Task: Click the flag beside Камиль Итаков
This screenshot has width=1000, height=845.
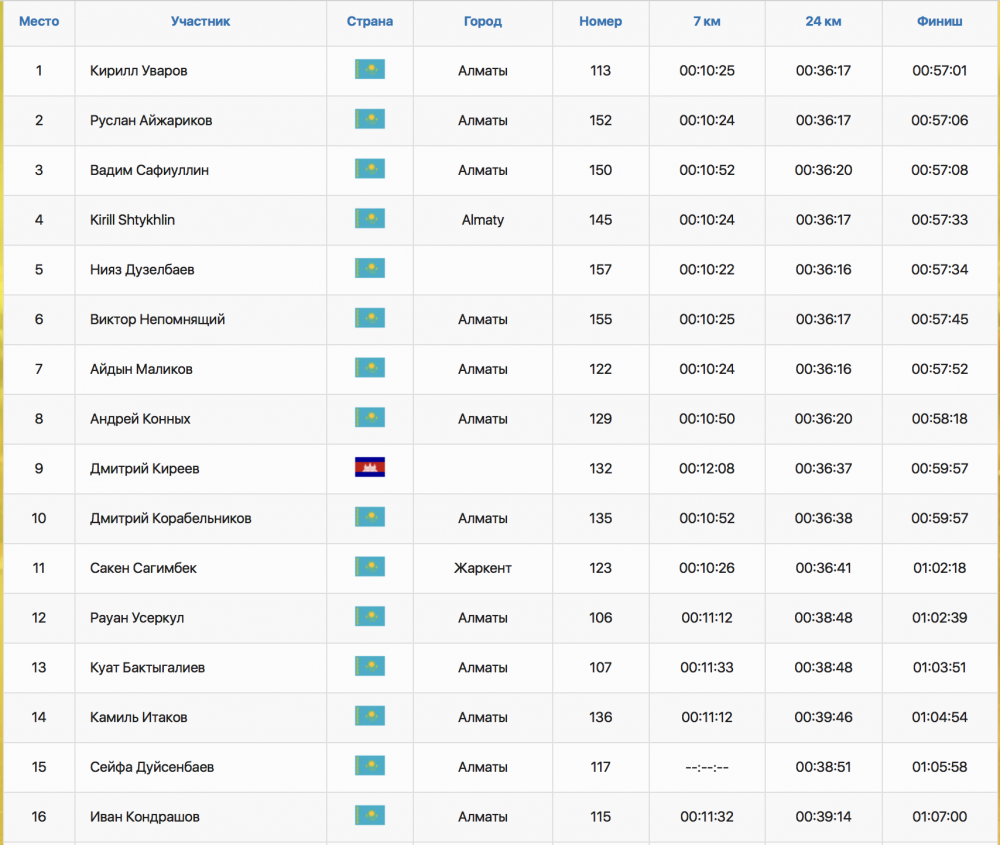Action: [370, 716]
